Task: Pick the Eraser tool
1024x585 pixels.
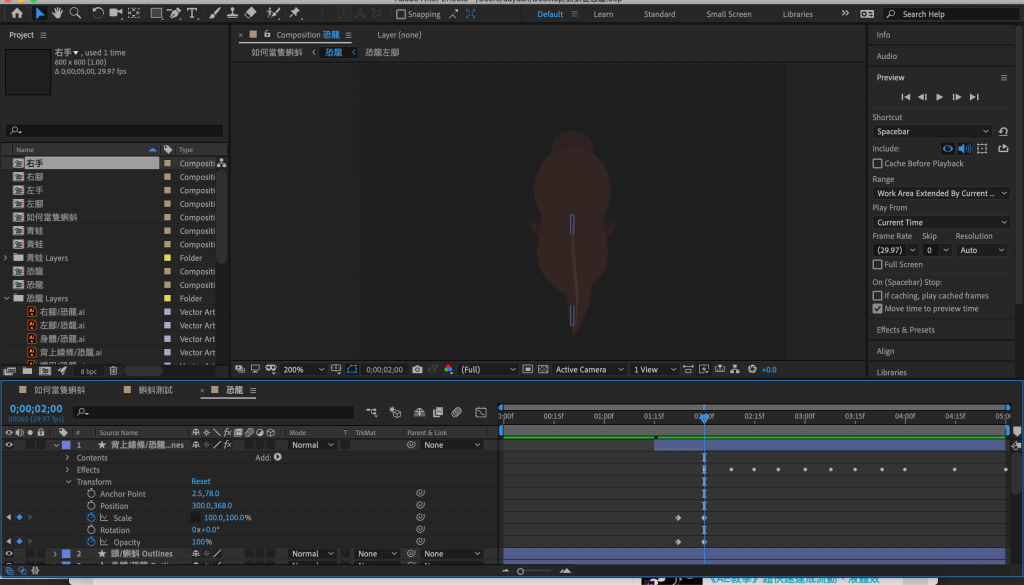Action: [x=250, y=14]
